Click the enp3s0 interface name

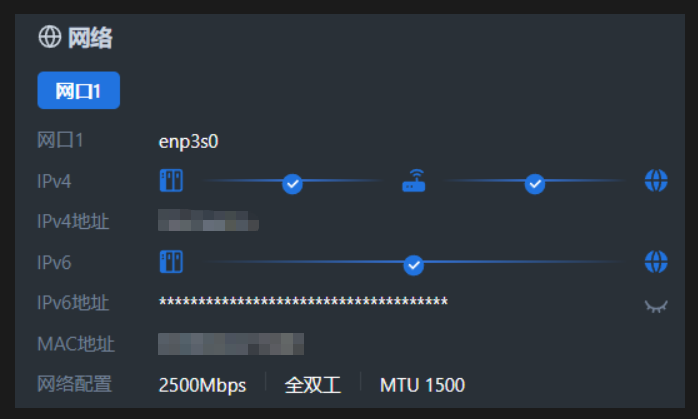click(188, 140)
